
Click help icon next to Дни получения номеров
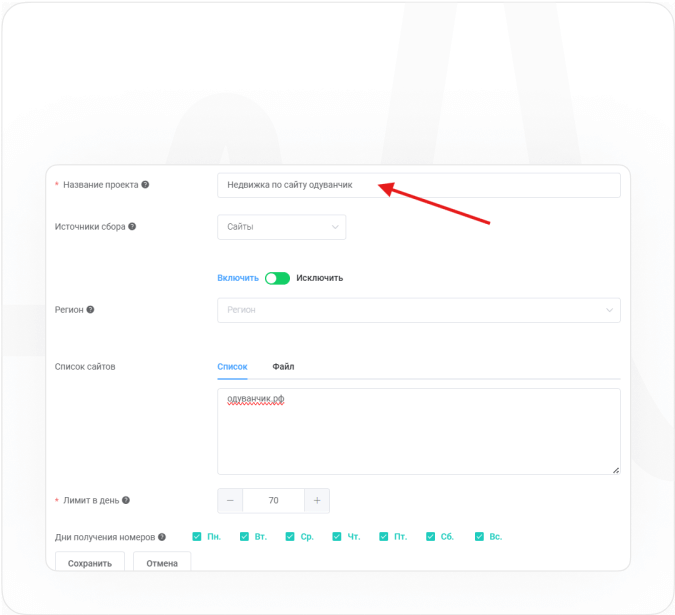coord(162,537)
